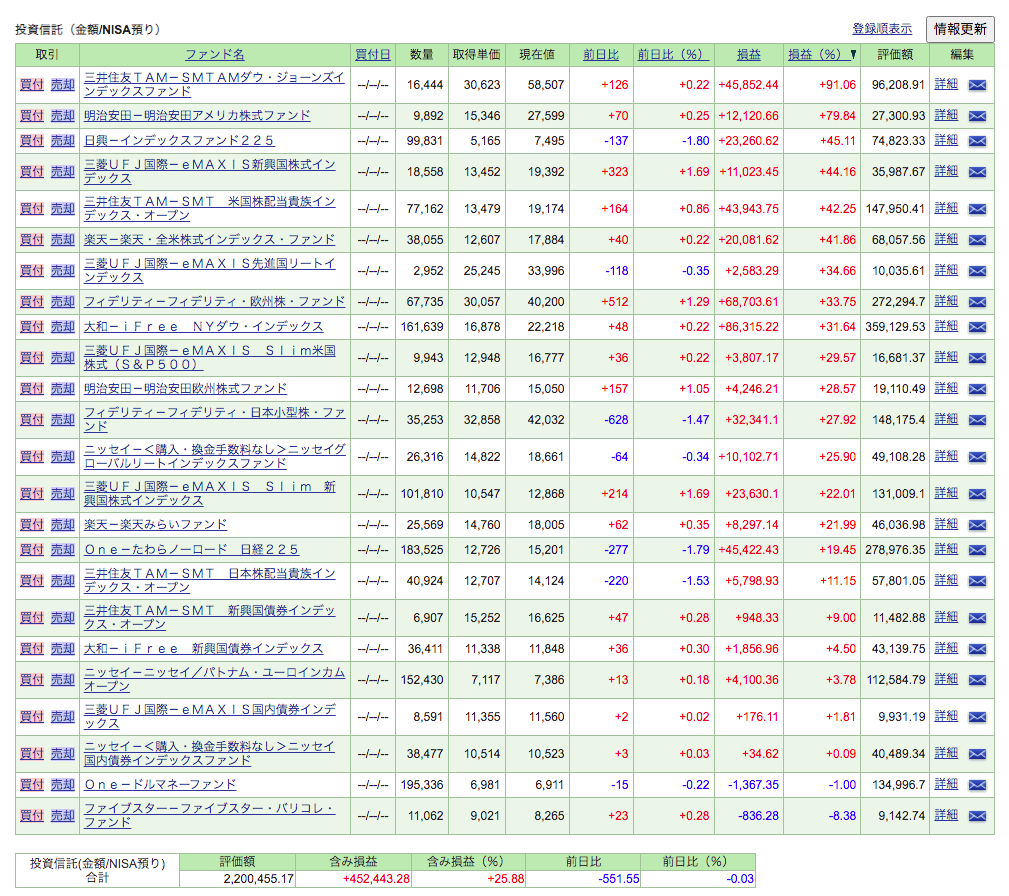Open 詳細 for たわらノーロード日経225

(946, 549)
